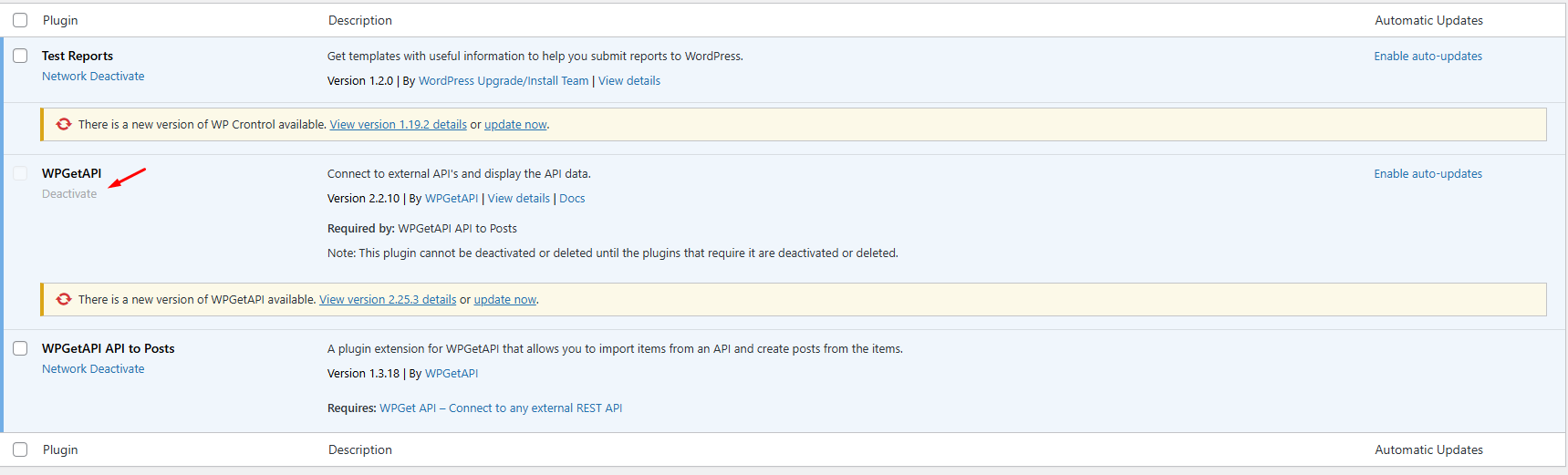Open View version 1.19.2 details link
1568x475 pixels.
pyautogui.click(x=398, y=125)
